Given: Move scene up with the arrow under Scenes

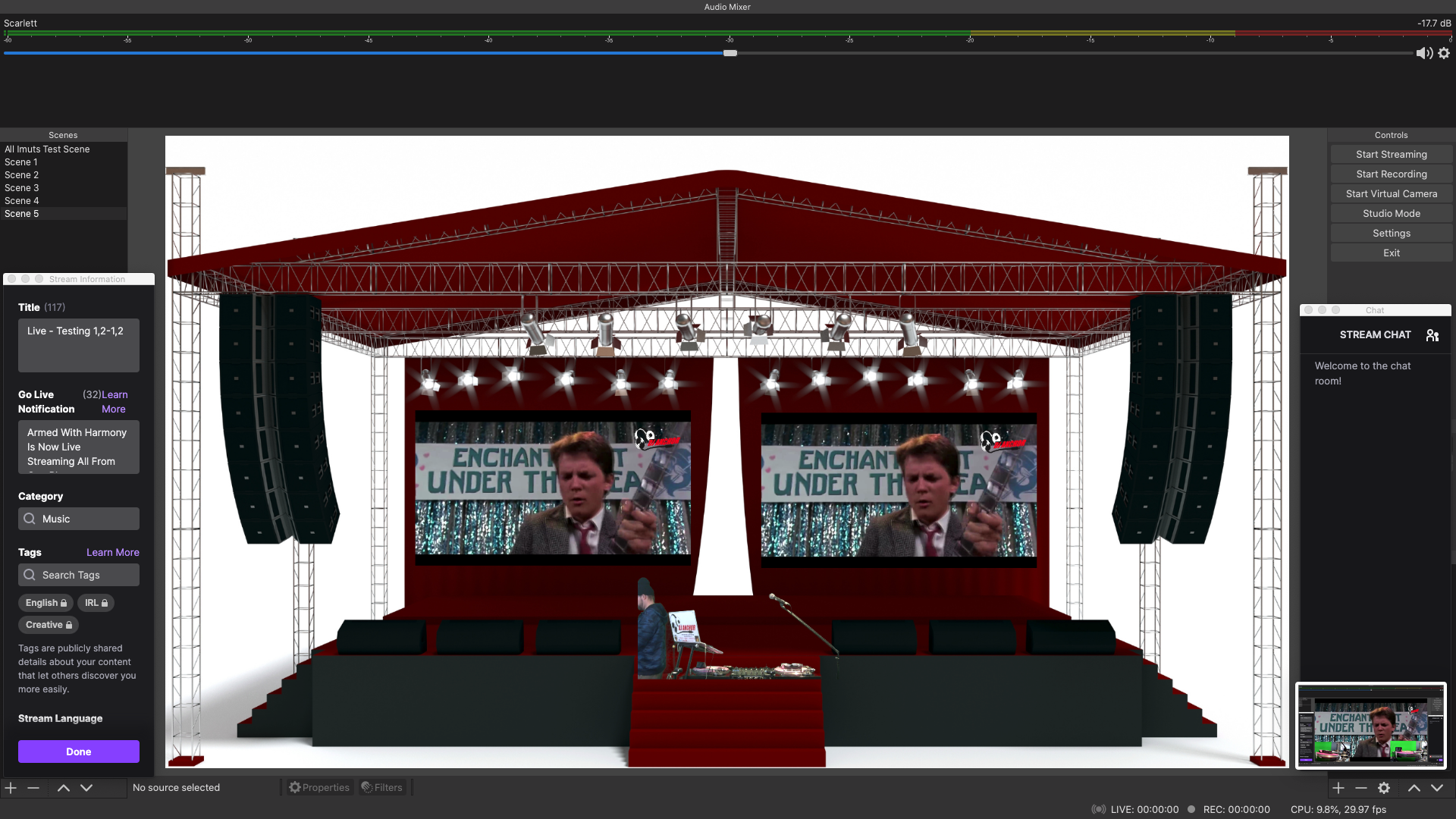Looking at the screenshot, I should coord(64,788).
